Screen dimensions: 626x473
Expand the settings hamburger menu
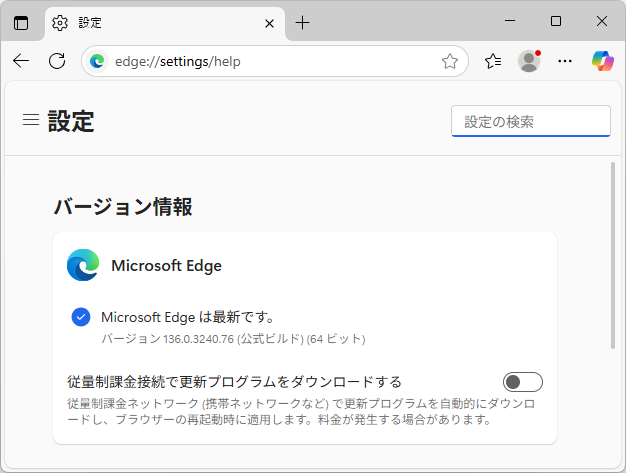pos(31,120)
